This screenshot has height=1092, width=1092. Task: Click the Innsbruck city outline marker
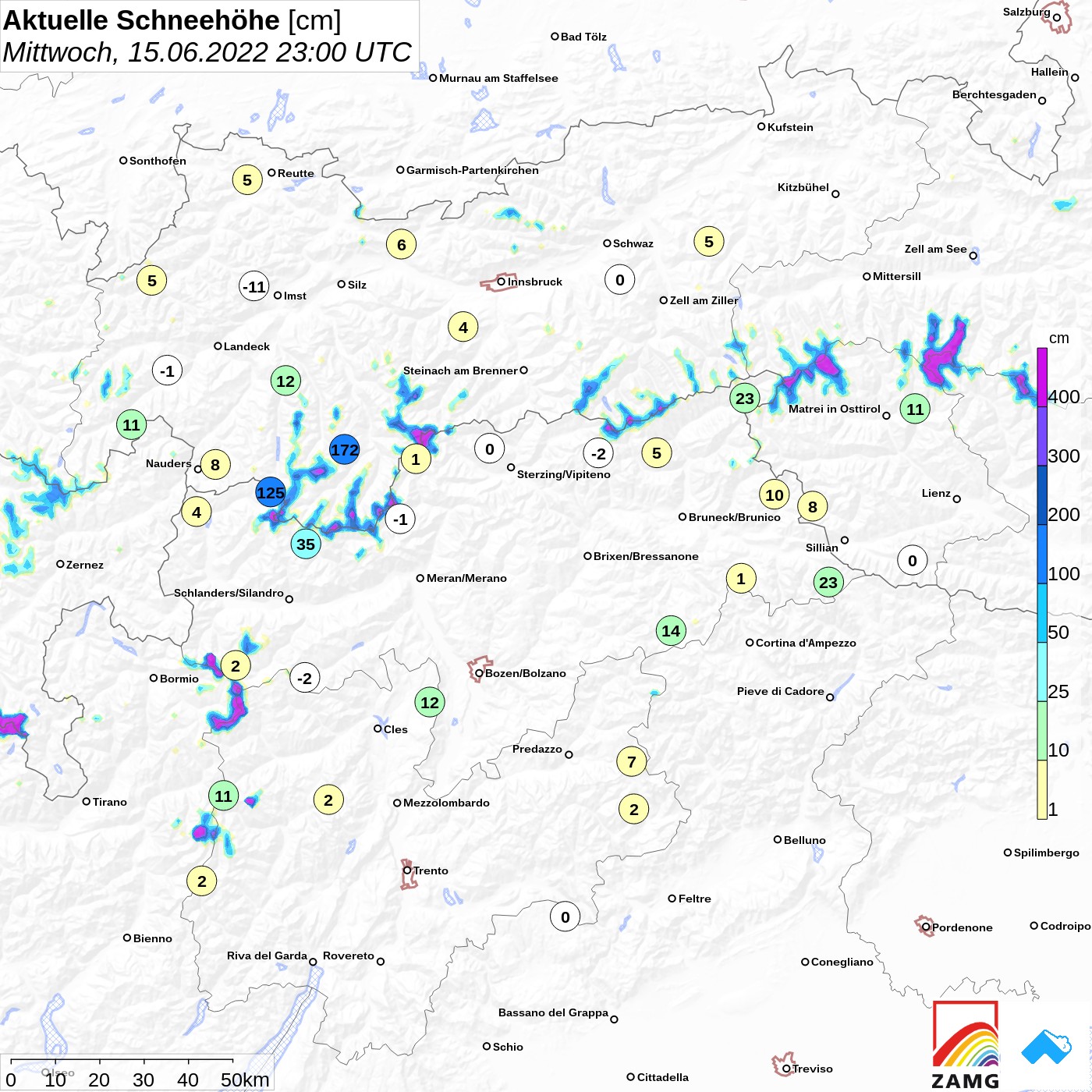pyautogui.click(x=498, y=282)
